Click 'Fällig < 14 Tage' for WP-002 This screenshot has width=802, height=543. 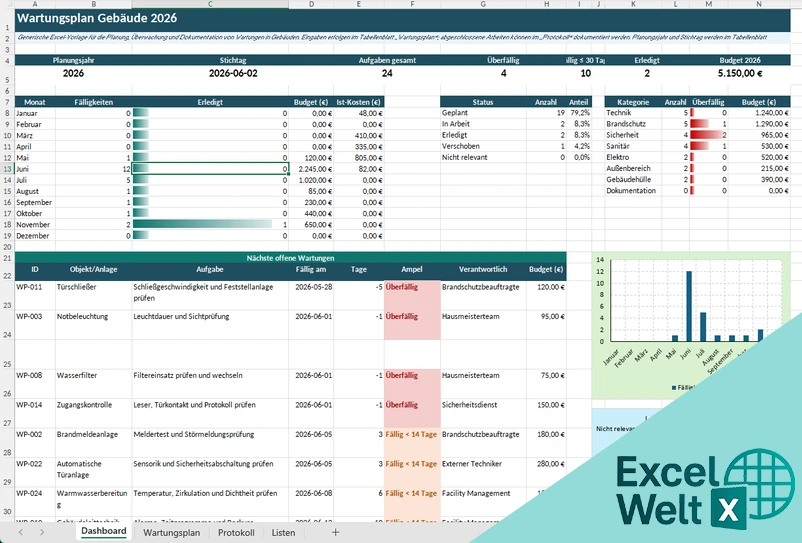click(412, 443)
